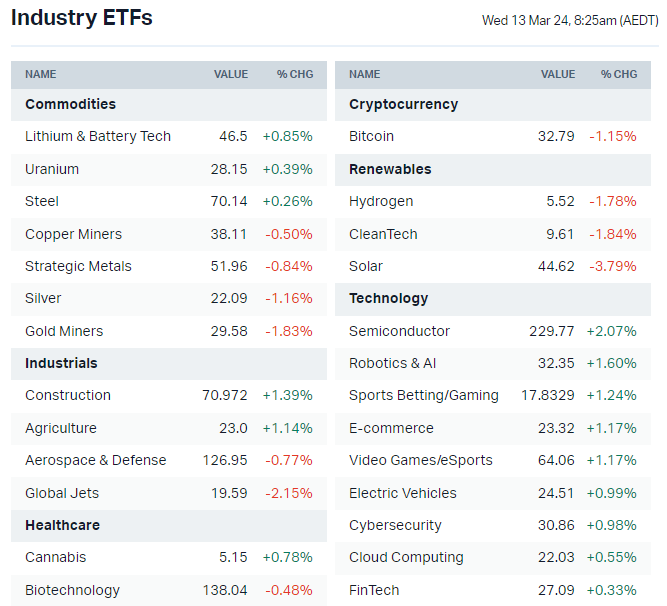
Task: Select the Global Jets ETF
Action: [62, 493]
